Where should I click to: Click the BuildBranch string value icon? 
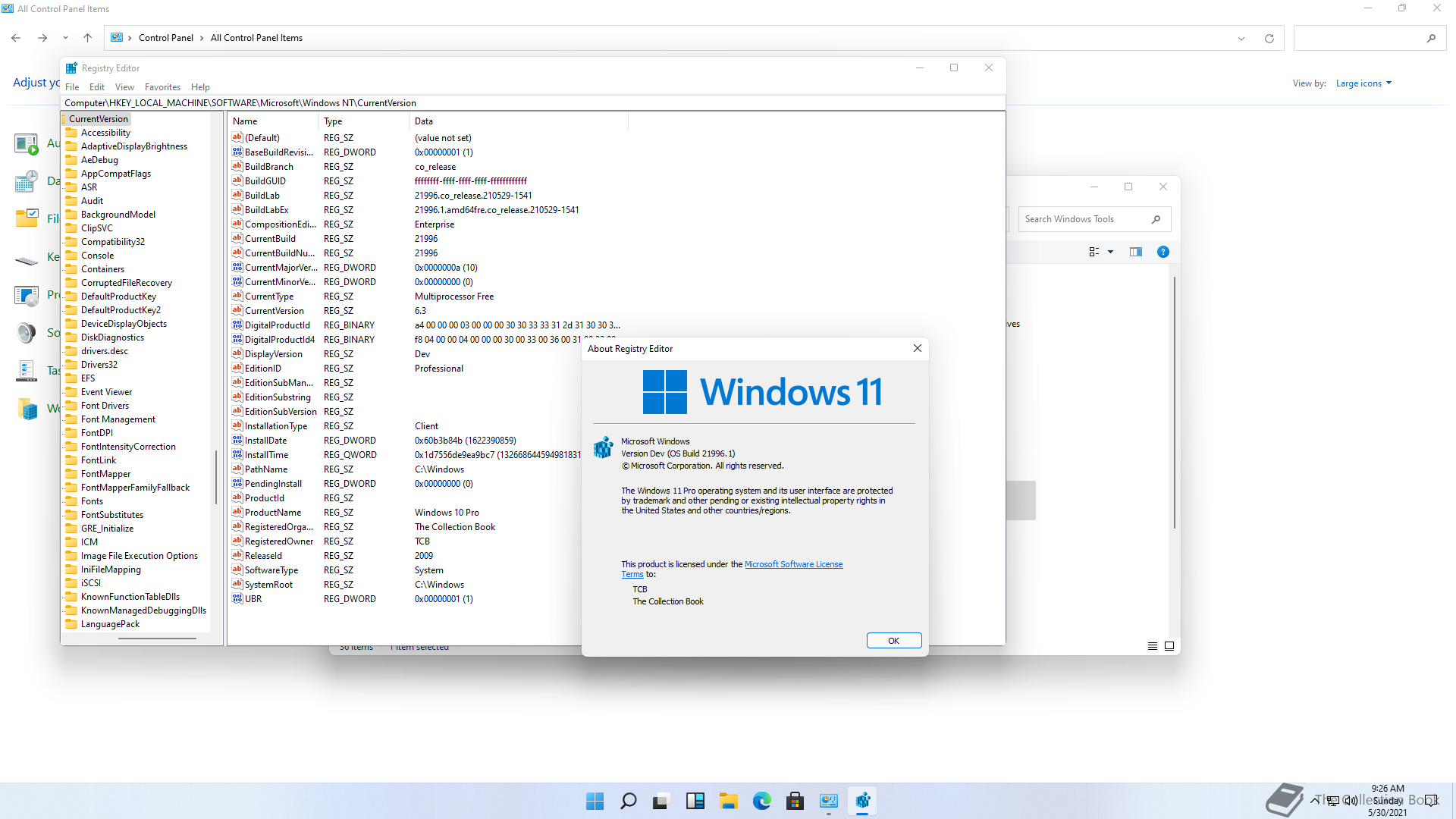coord(237,166)
